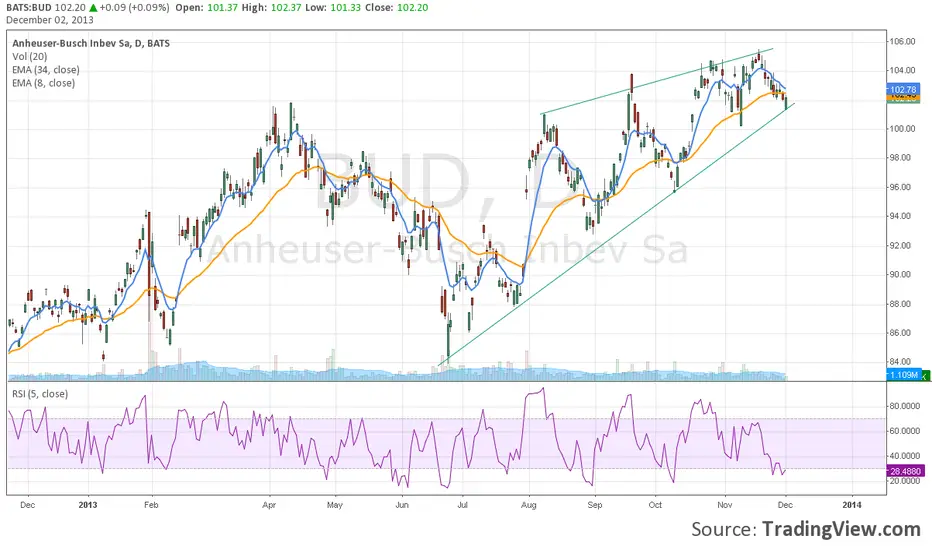Image resolution: width=932 pixels, height=550 pixels.
Task: Click the 98.00 price axis label
Action: (902, 158)
